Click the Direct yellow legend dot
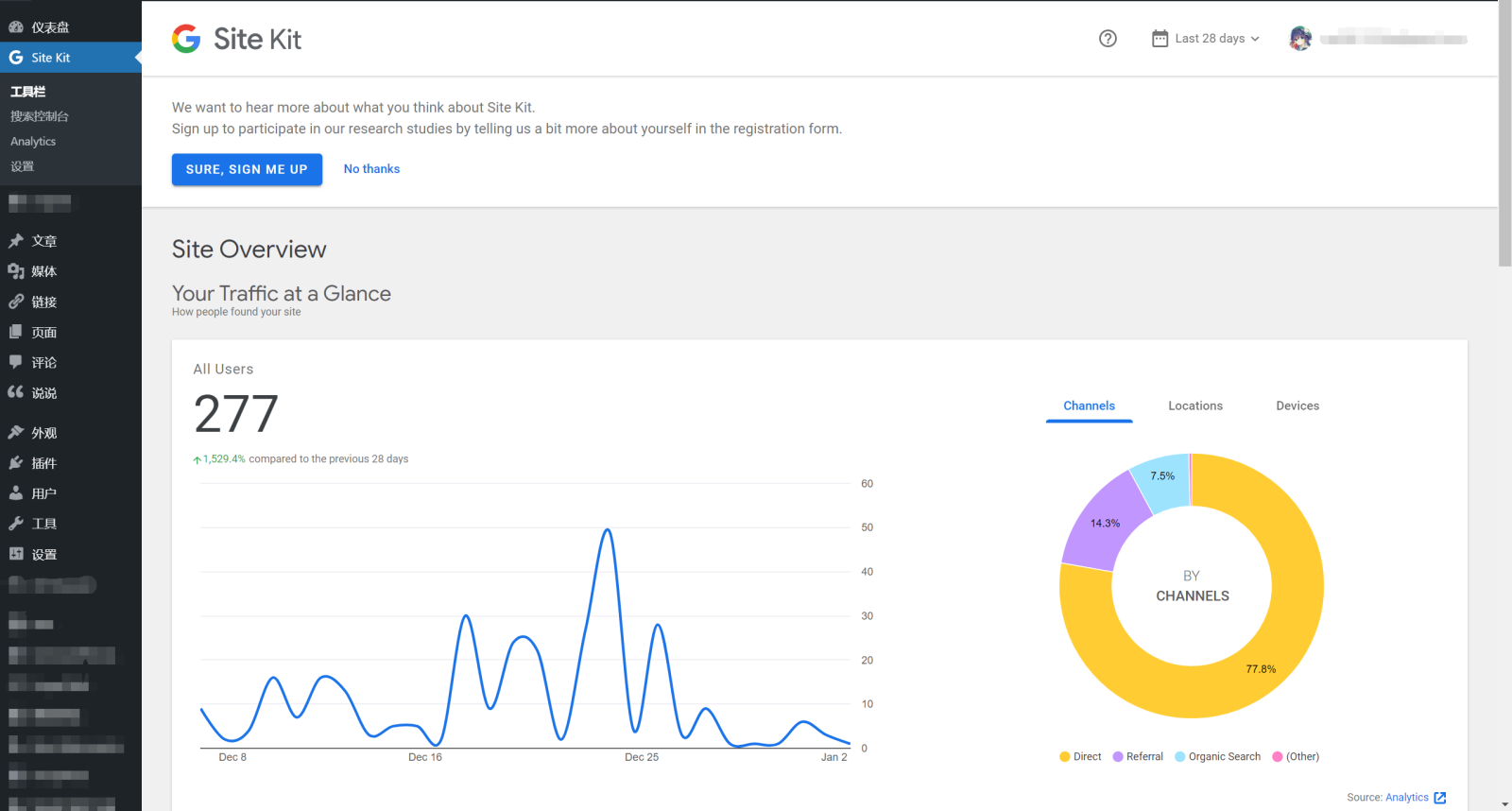This screenshot has width=1512, height=811. (x=1065, y=757)
